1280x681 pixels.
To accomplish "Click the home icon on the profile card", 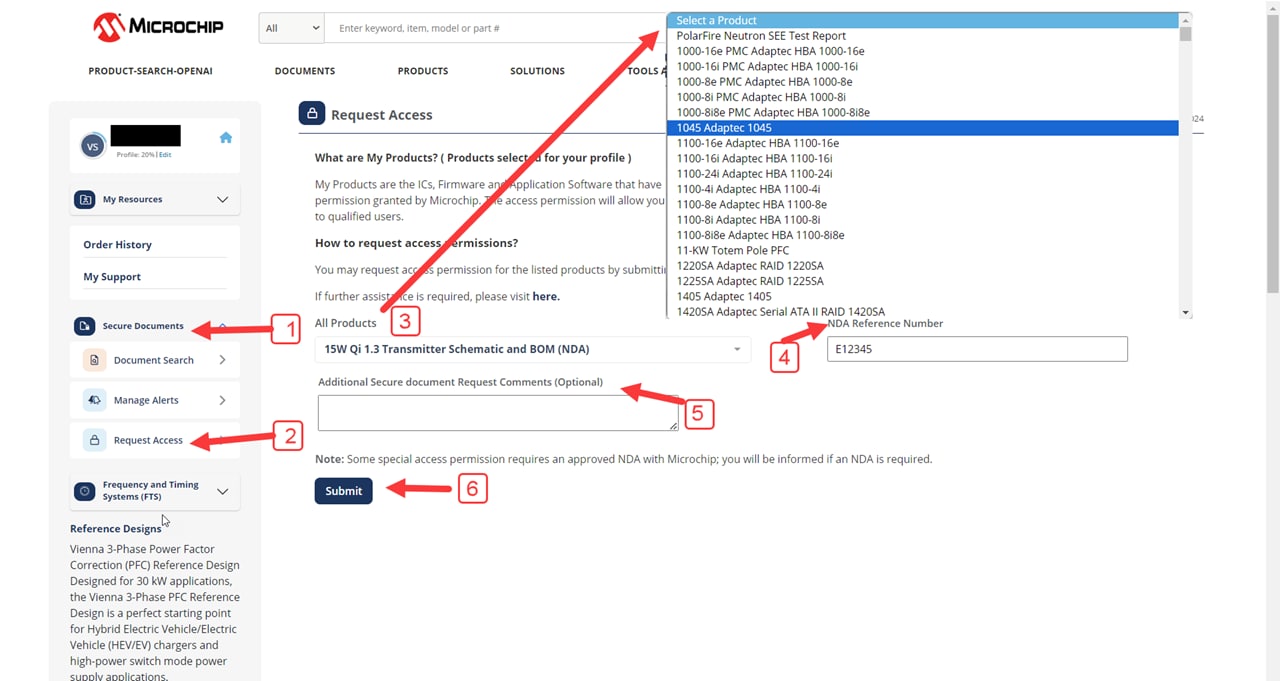I will pos(226,136).
